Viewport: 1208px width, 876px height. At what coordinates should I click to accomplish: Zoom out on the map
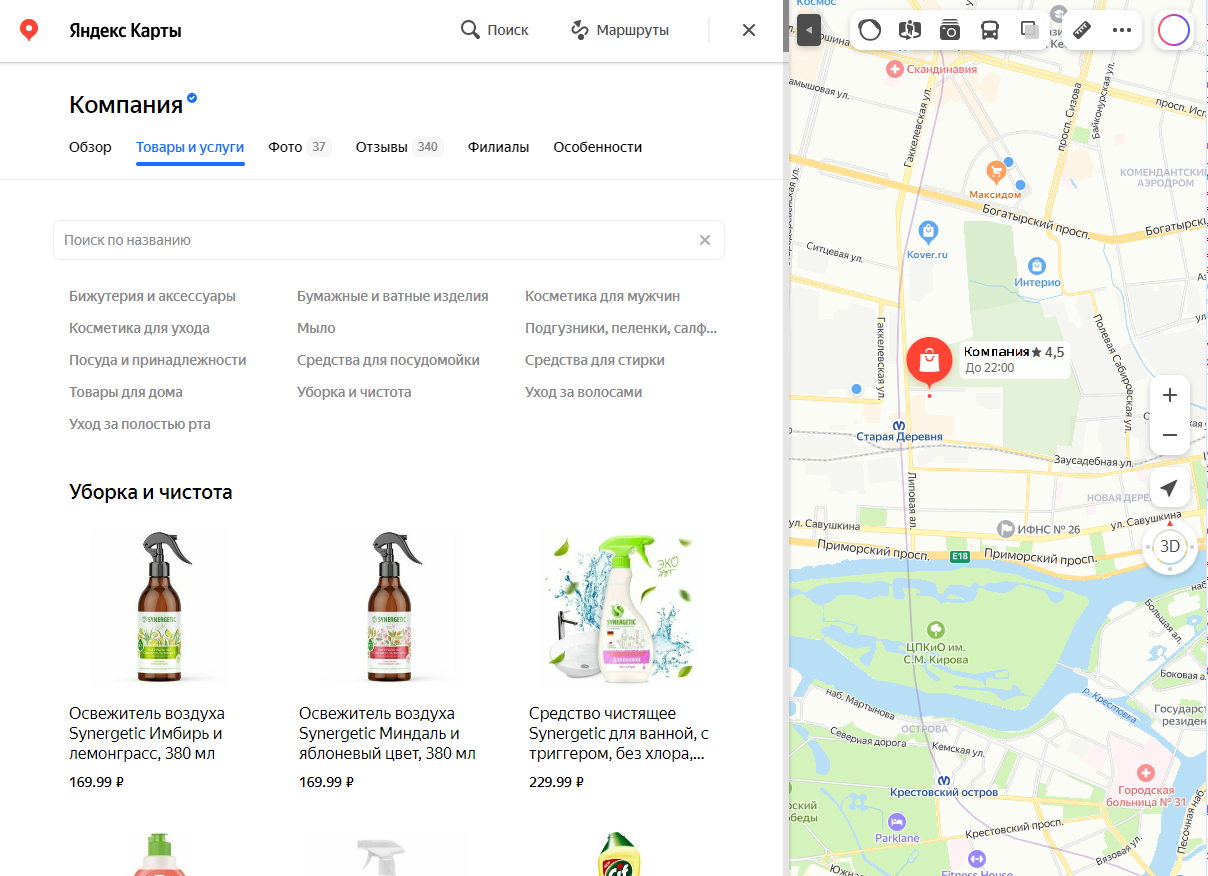click(x=1169, y=436)
